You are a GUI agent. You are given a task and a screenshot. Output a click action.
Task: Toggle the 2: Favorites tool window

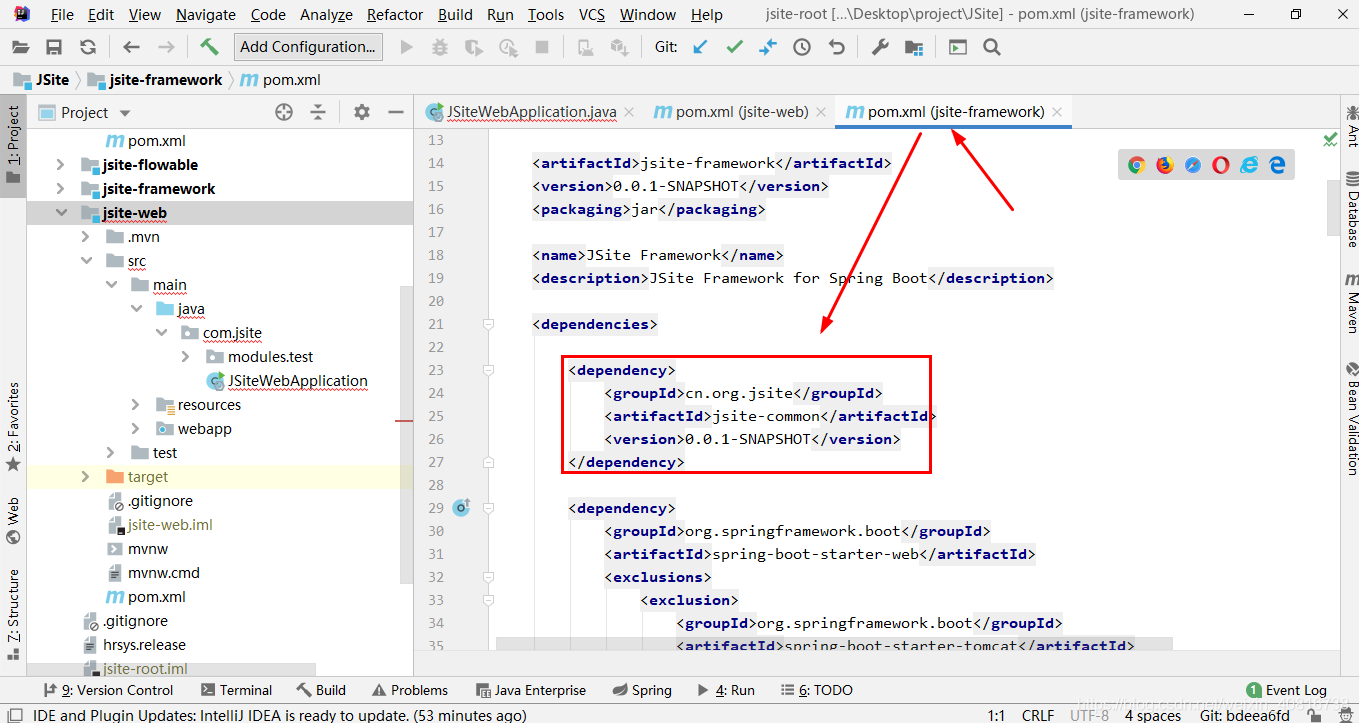pyautogui.click(x=13, y=427)
